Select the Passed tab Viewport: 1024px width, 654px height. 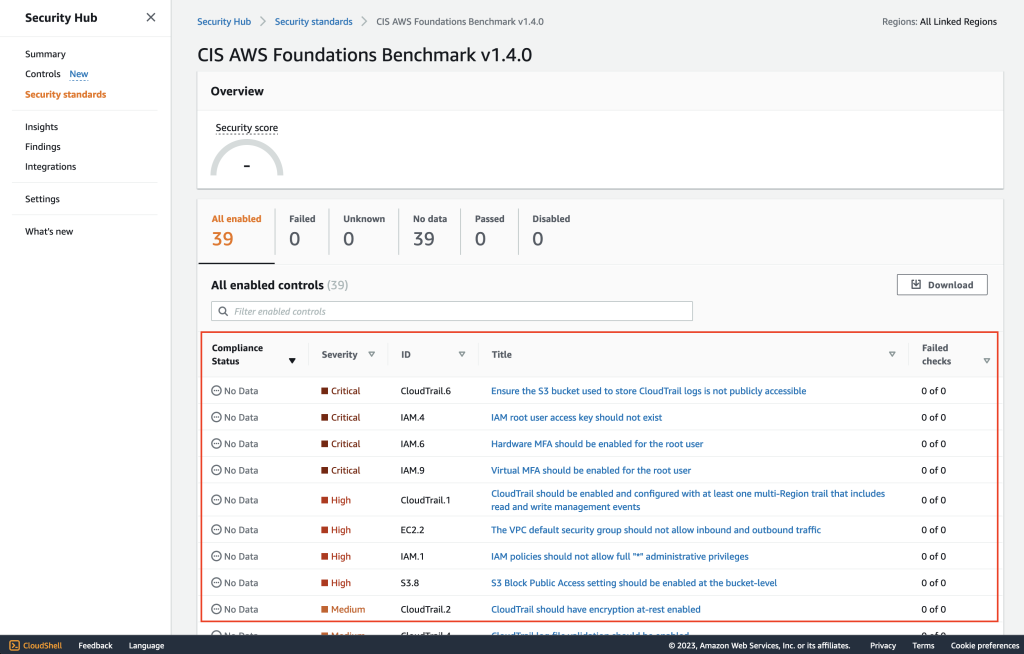tap(489, 231)
